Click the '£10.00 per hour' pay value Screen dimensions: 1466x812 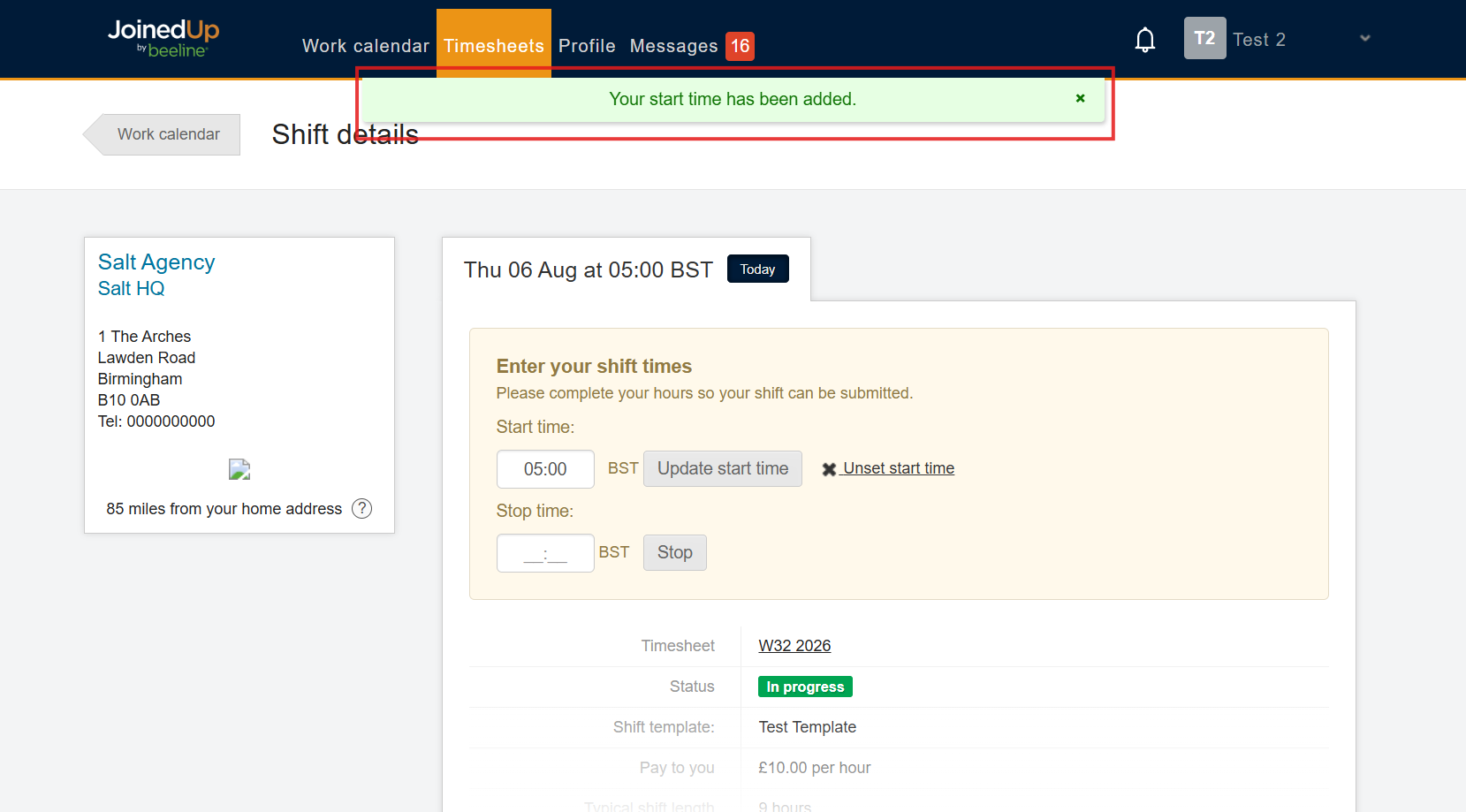point(815,768)
